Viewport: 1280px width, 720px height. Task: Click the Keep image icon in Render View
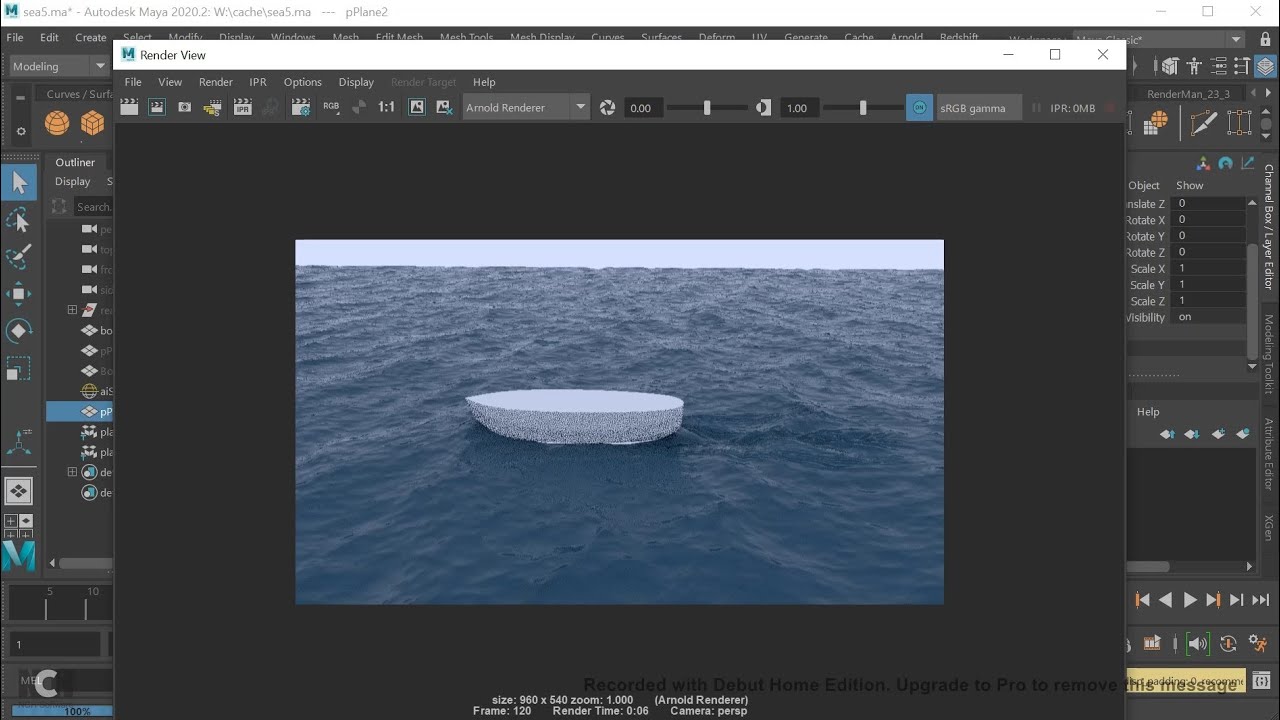(417, 107)
